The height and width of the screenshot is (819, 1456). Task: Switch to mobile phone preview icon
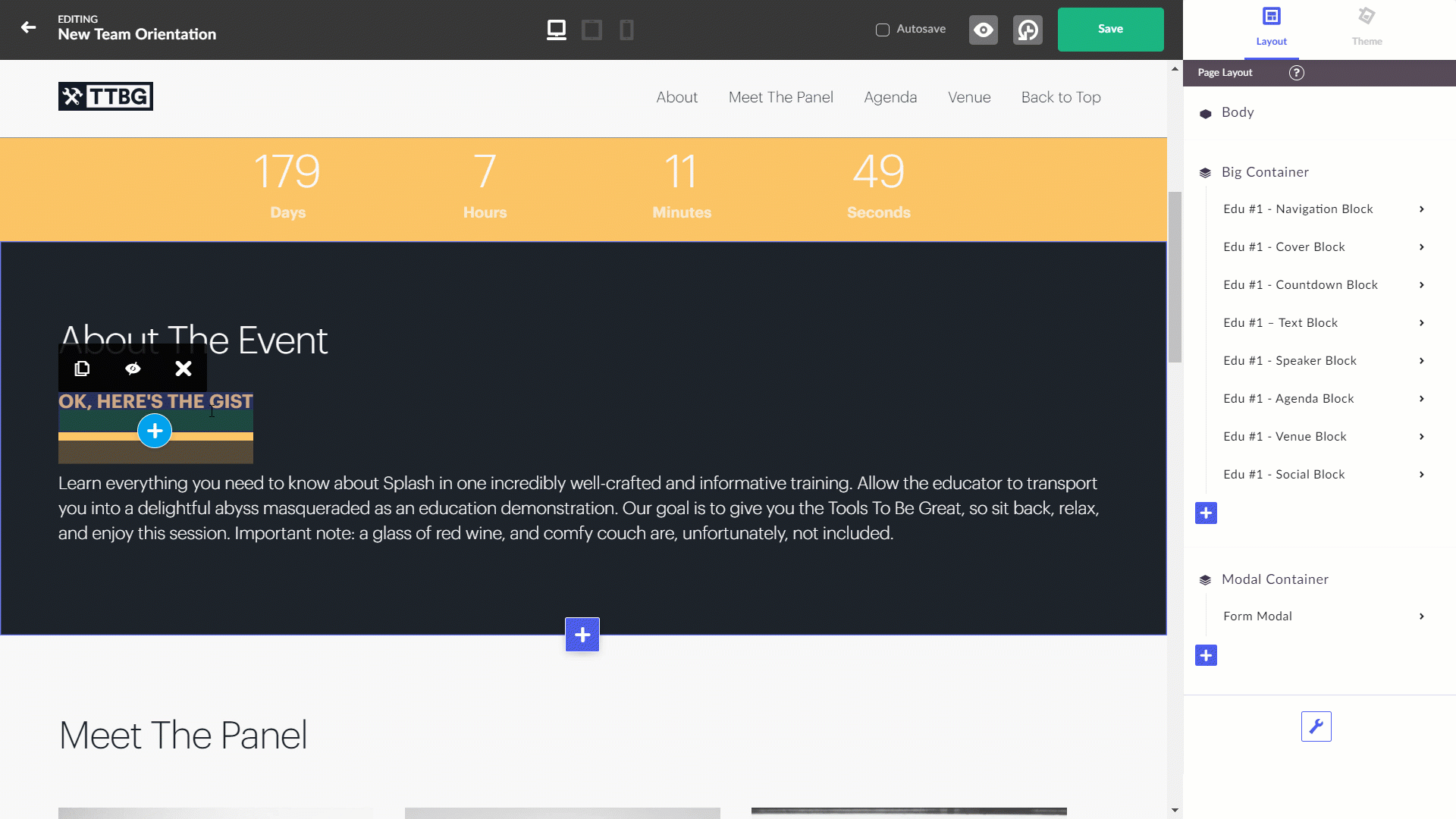[626, 30]
